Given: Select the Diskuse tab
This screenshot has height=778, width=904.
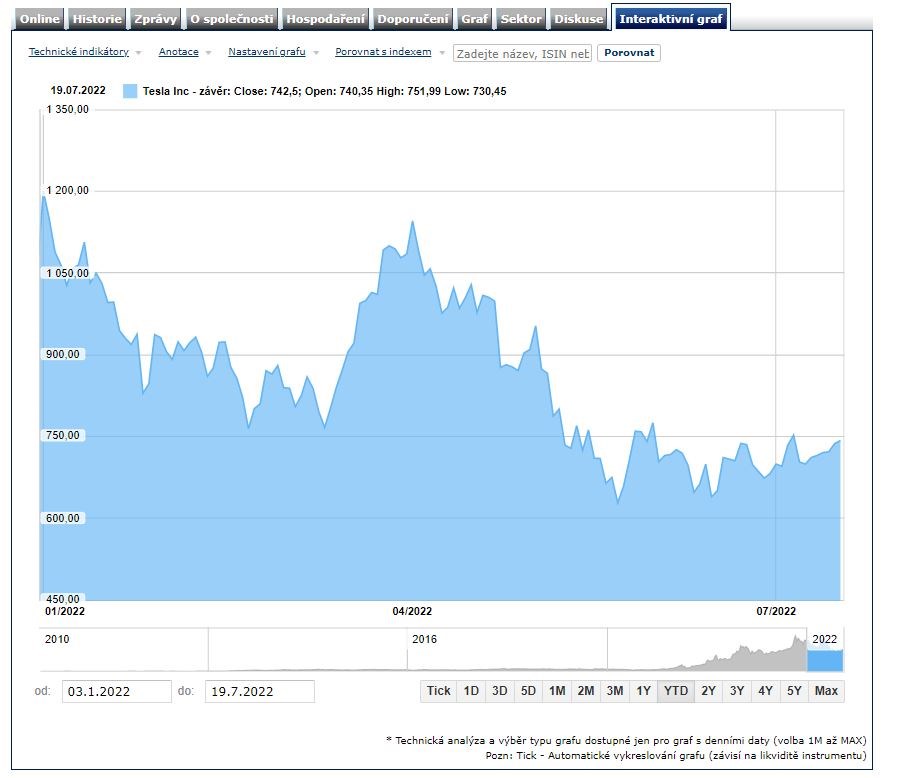Looking at the screenshot, I should coord(579,19).
